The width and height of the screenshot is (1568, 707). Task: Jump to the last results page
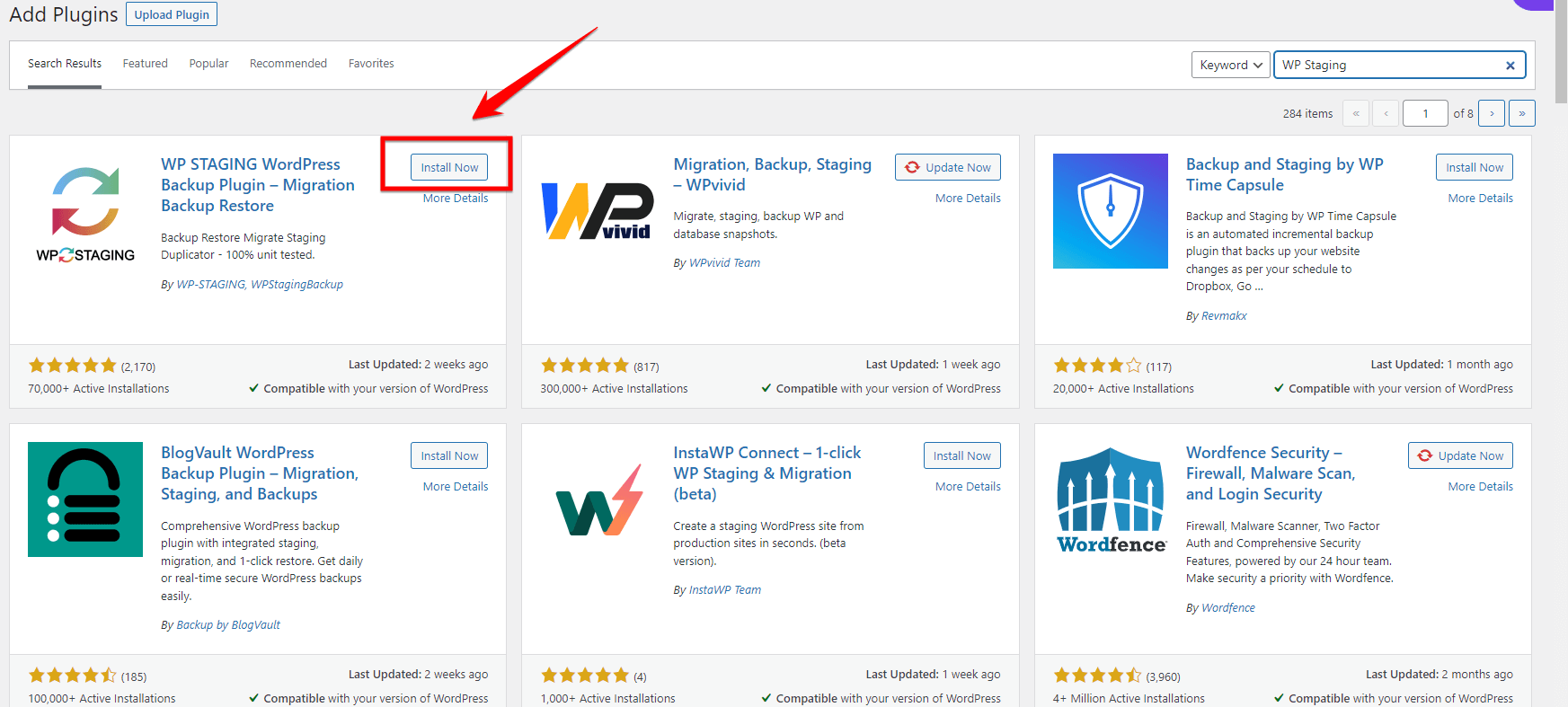coord(1521,113)
